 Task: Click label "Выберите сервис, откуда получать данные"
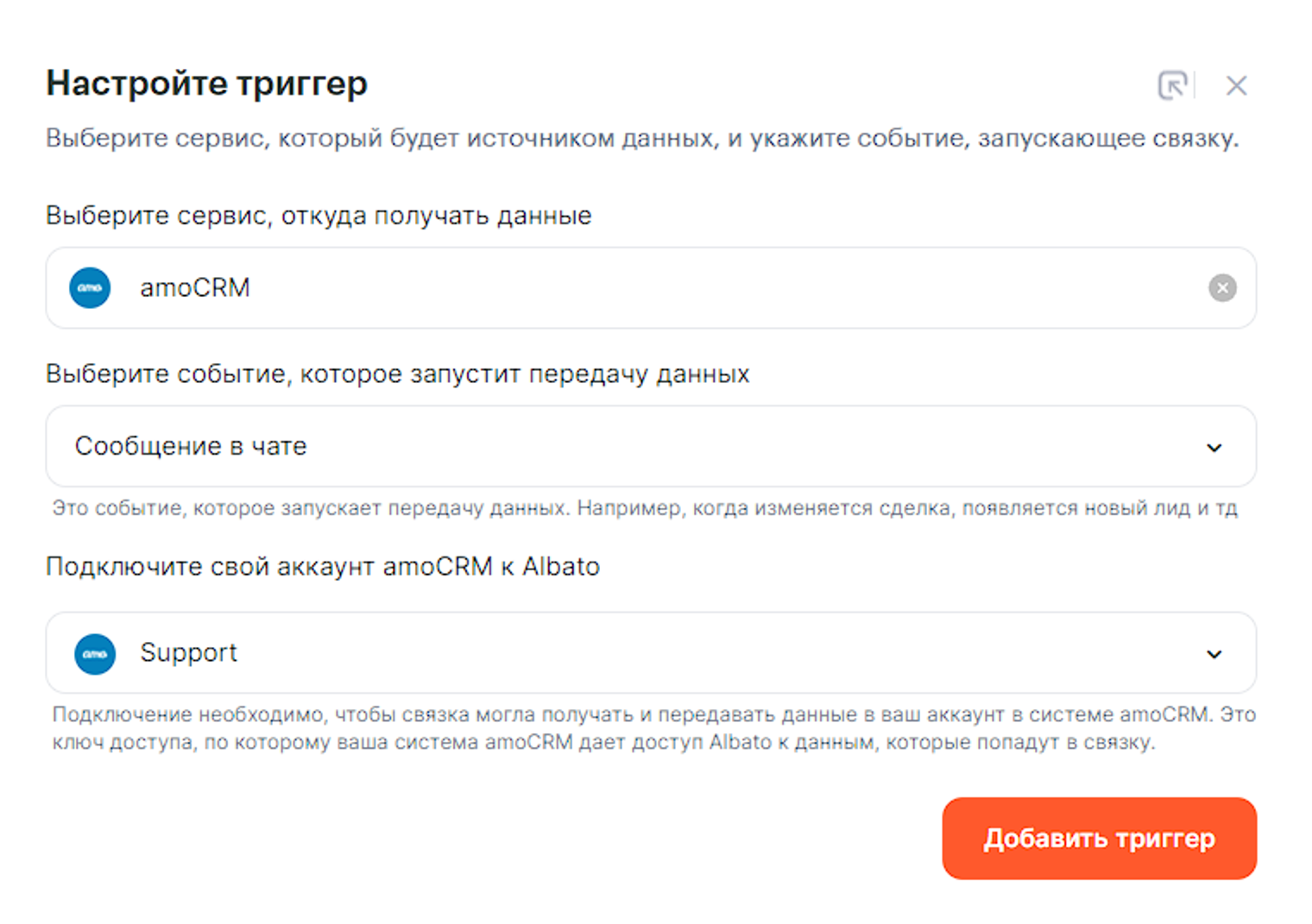point(319,216)
